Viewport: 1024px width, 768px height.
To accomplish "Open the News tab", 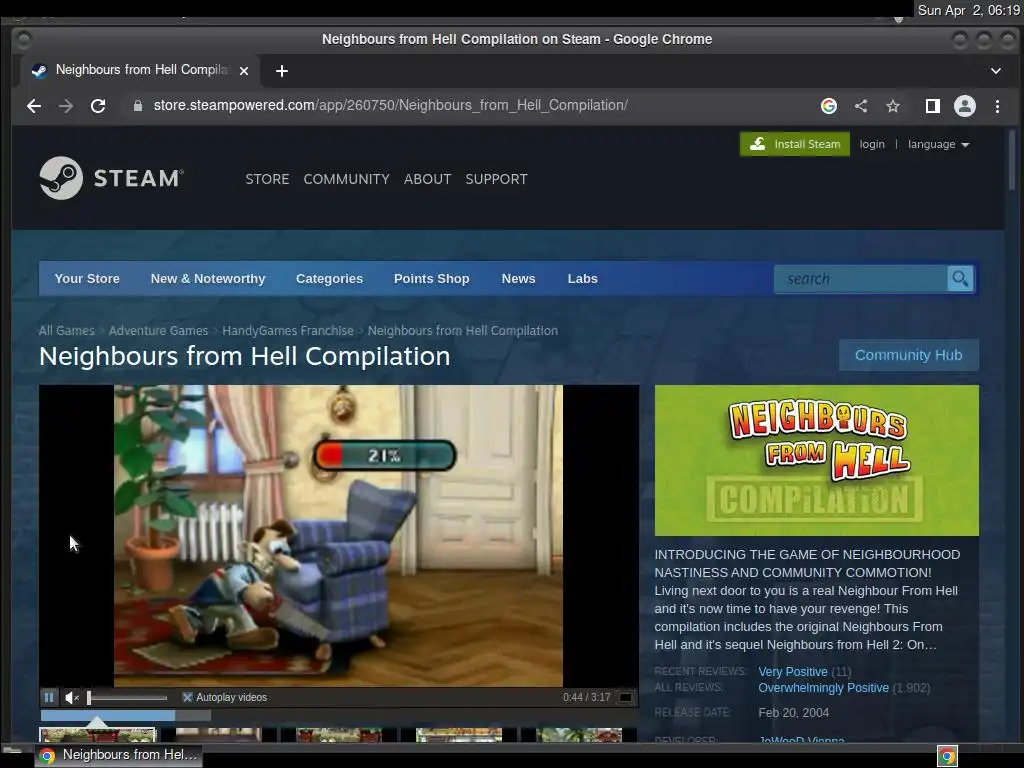I will 519,279.
